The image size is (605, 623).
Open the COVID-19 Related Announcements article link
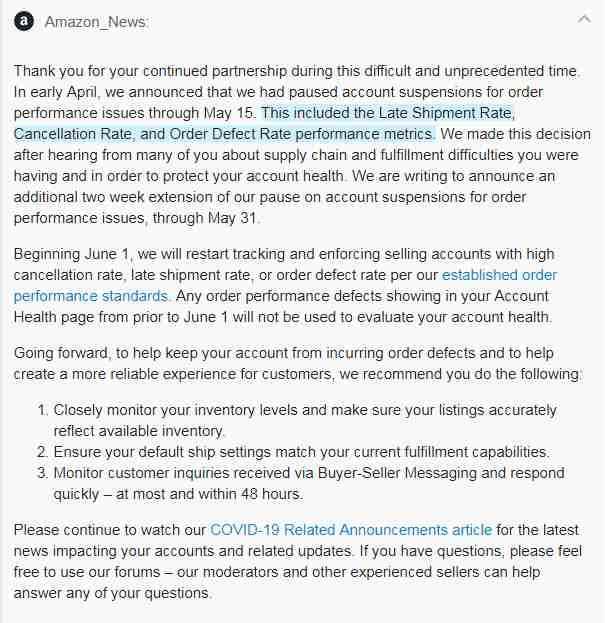pyautogui.click(x=351, y=530)
